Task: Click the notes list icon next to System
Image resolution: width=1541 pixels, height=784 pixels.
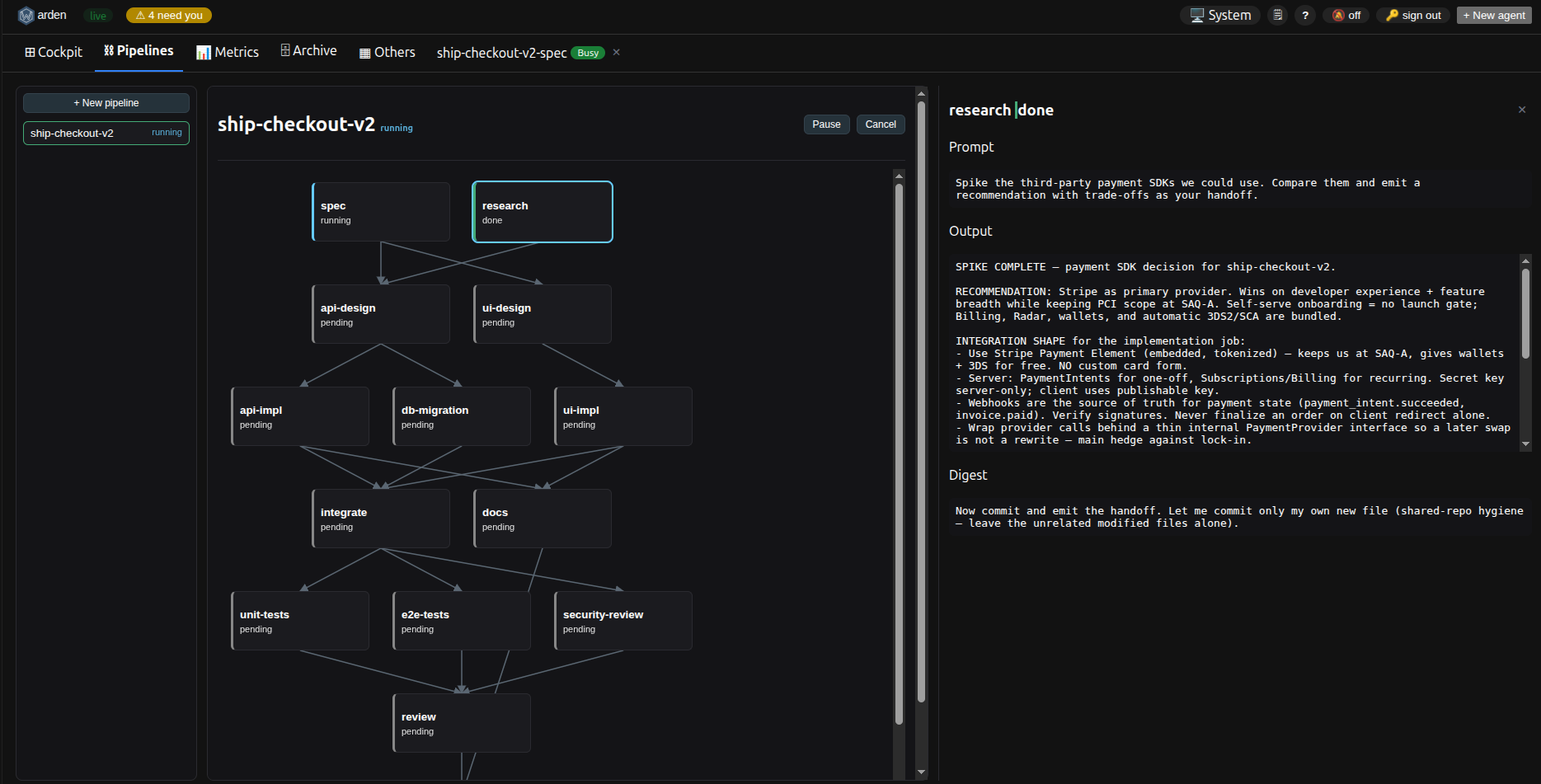Action: point(1277,15)
